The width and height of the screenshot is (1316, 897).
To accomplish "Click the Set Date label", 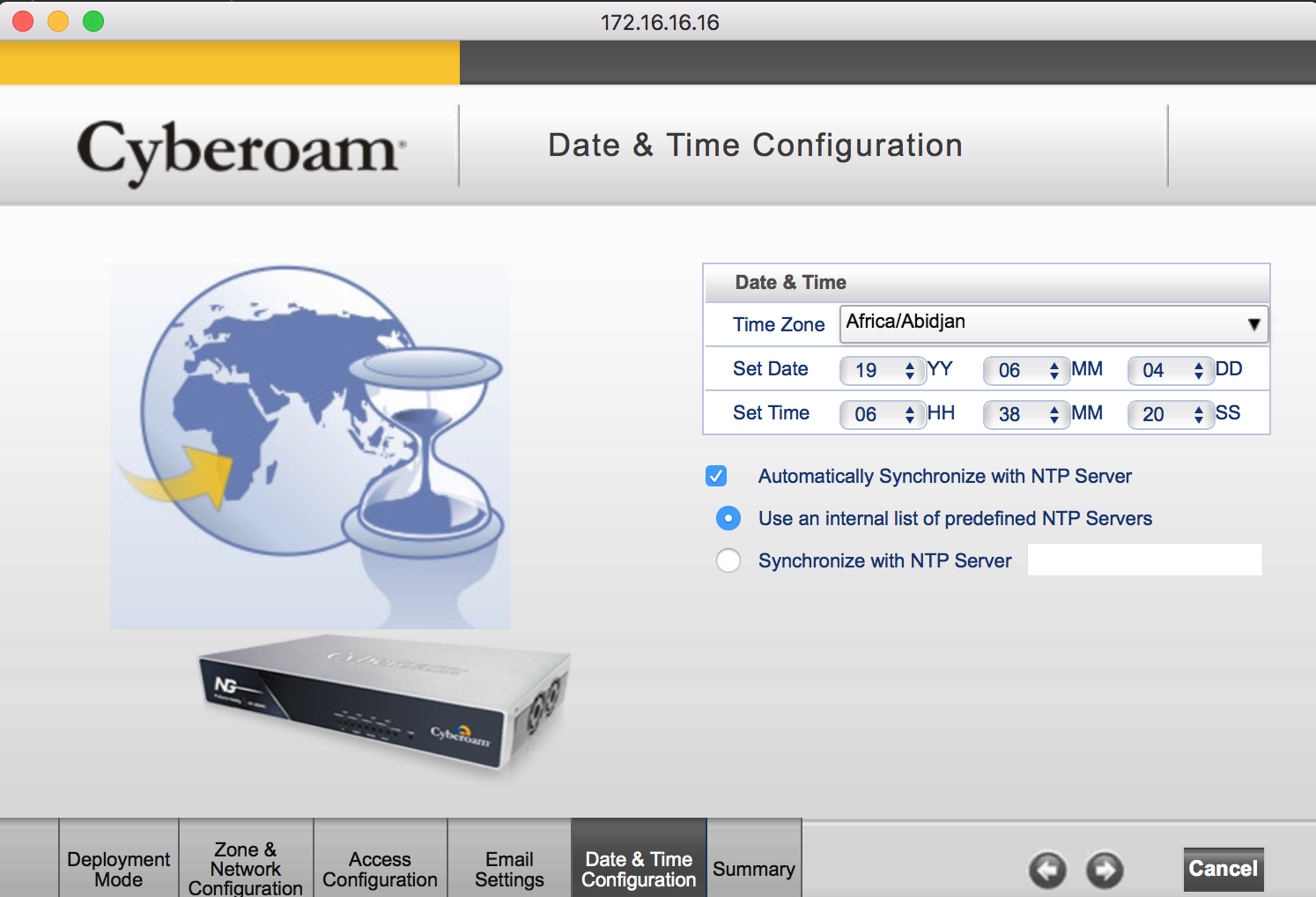I will (771, 368).
